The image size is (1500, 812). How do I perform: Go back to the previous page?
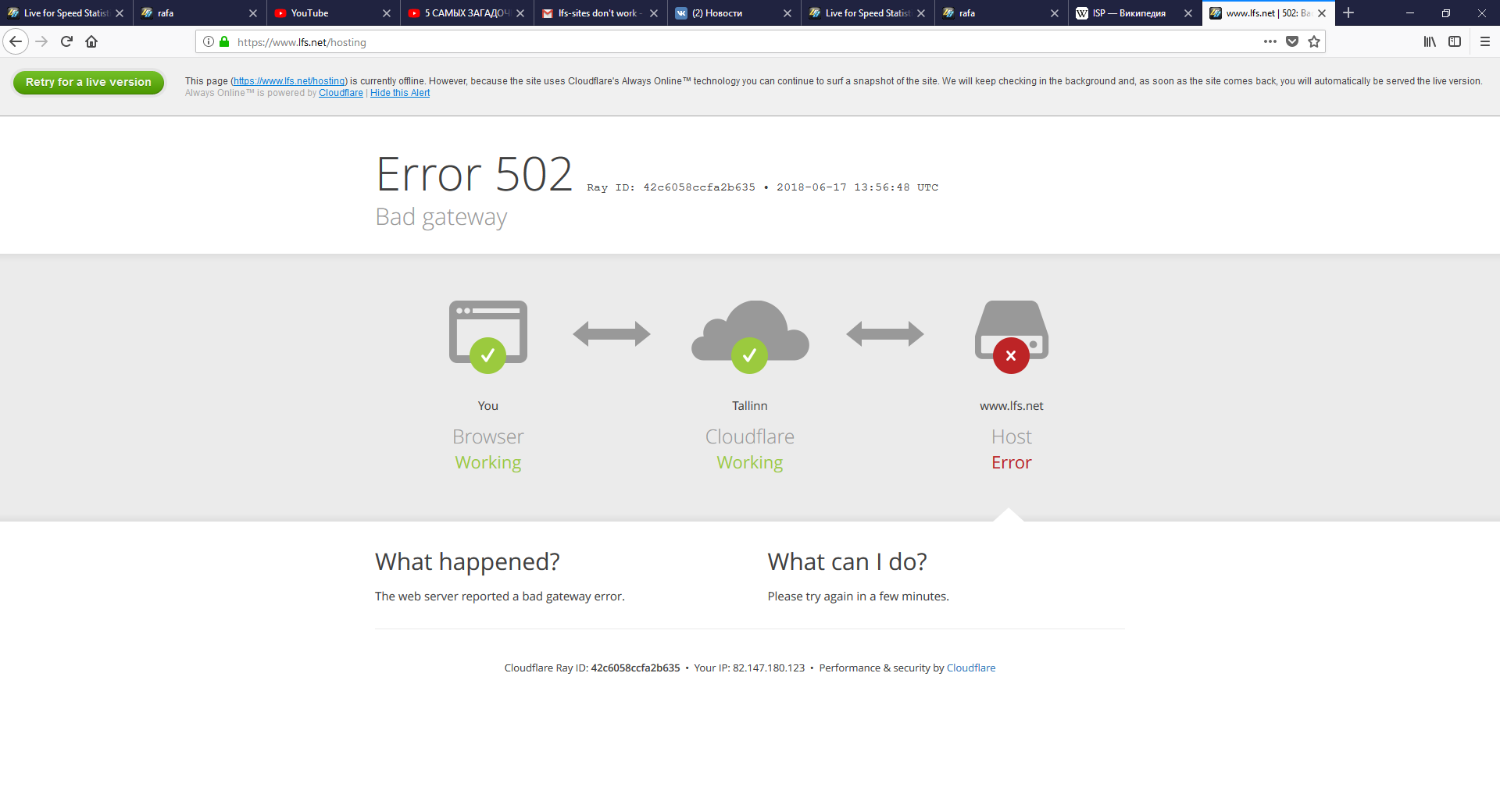tap(16, 41)
